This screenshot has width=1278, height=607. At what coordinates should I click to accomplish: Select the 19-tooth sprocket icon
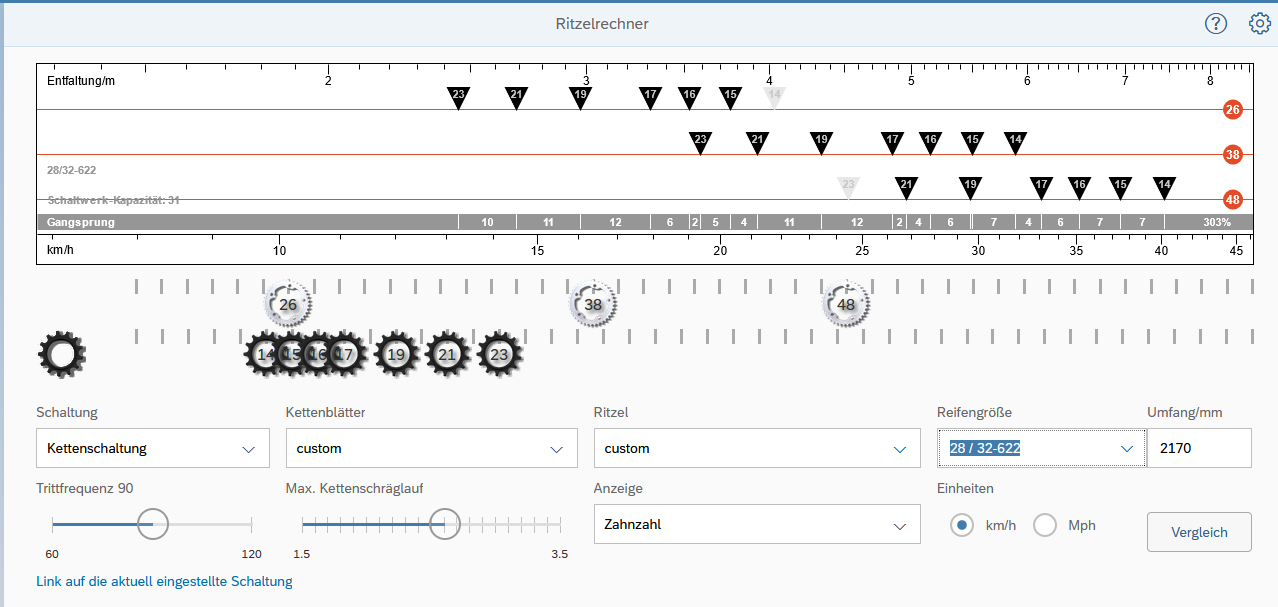click(397, 354)
